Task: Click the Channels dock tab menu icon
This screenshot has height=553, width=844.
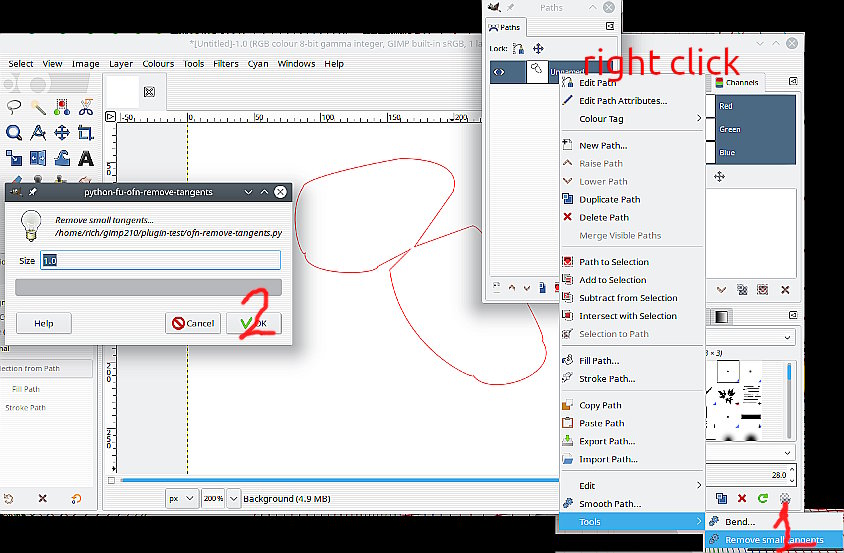Action: click(x=793, y=81)
